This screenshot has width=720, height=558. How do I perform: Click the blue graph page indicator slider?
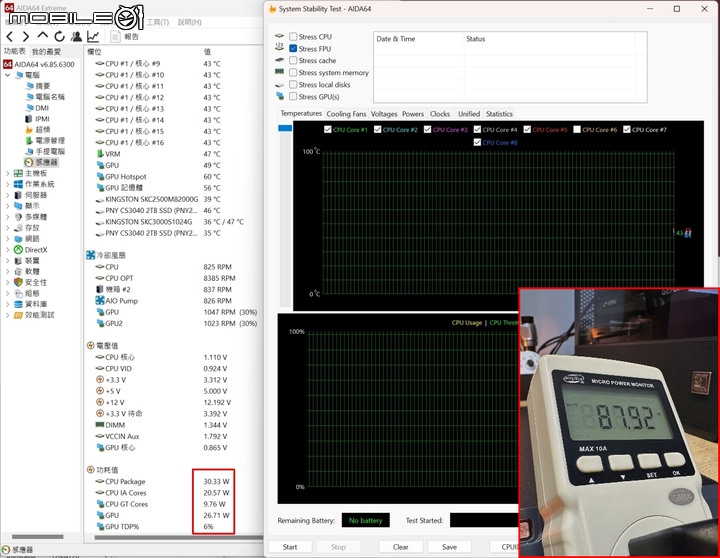coord(285,128)
